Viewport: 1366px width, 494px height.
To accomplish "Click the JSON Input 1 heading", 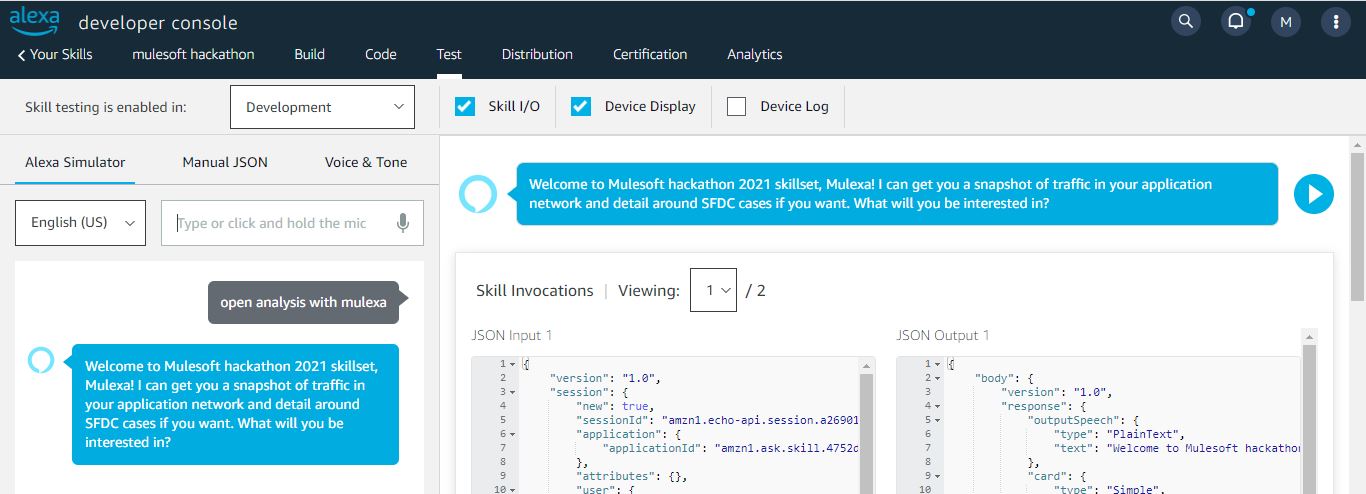I will coord(512,335).
